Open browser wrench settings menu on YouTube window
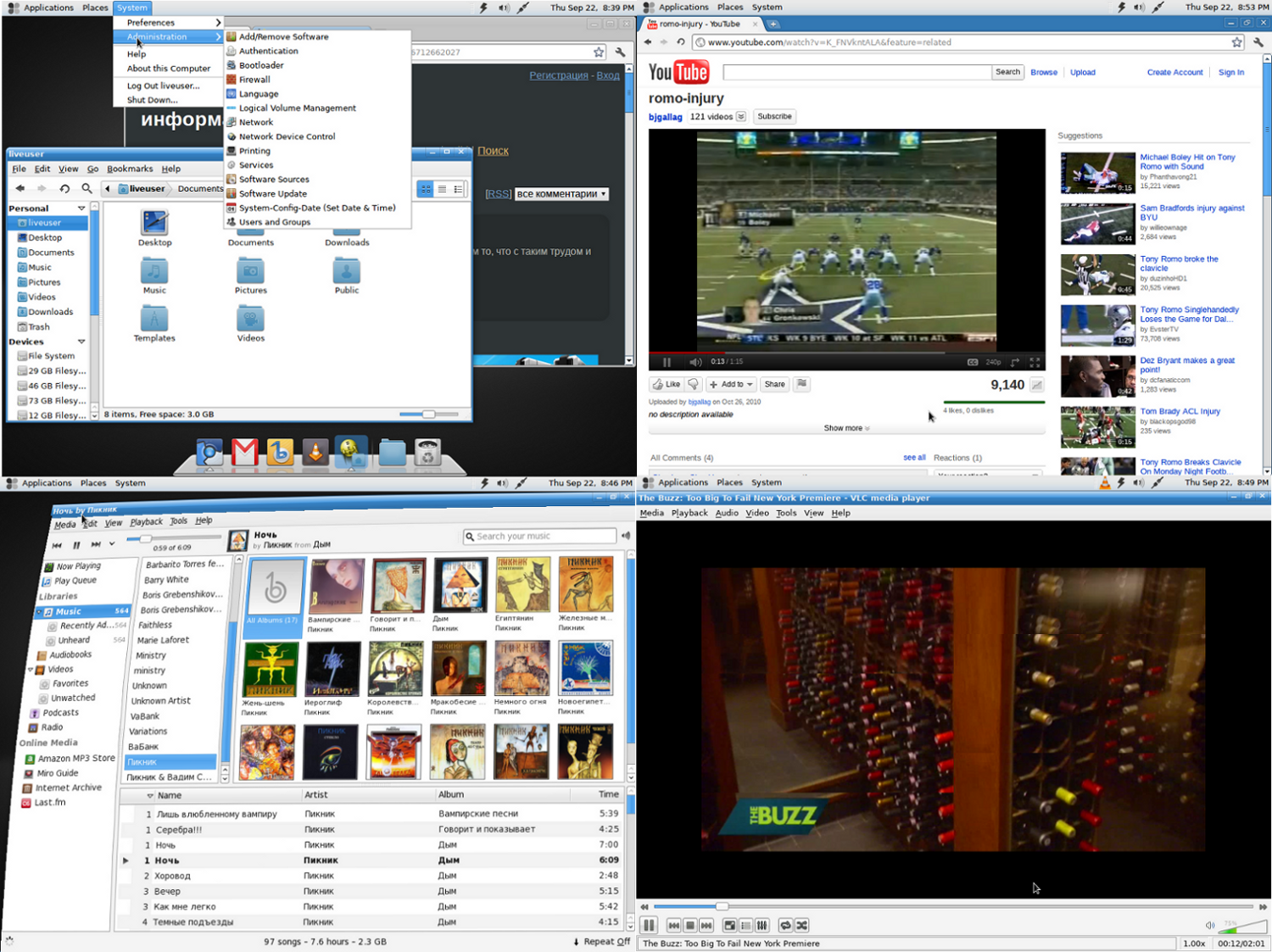 [x=1258, y=42]
